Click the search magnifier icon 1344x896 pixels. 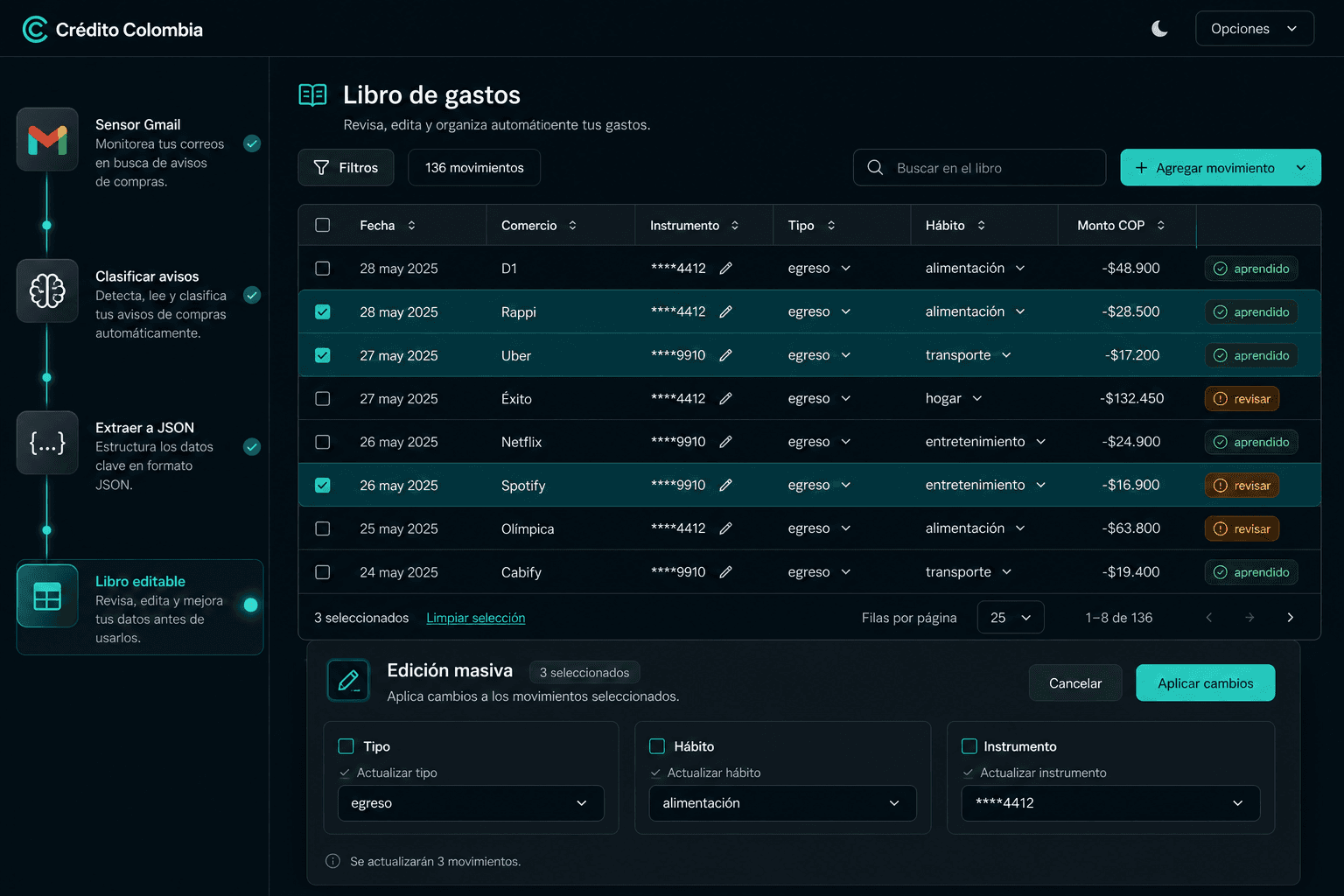pyautogui.click(x=875, y=167)
